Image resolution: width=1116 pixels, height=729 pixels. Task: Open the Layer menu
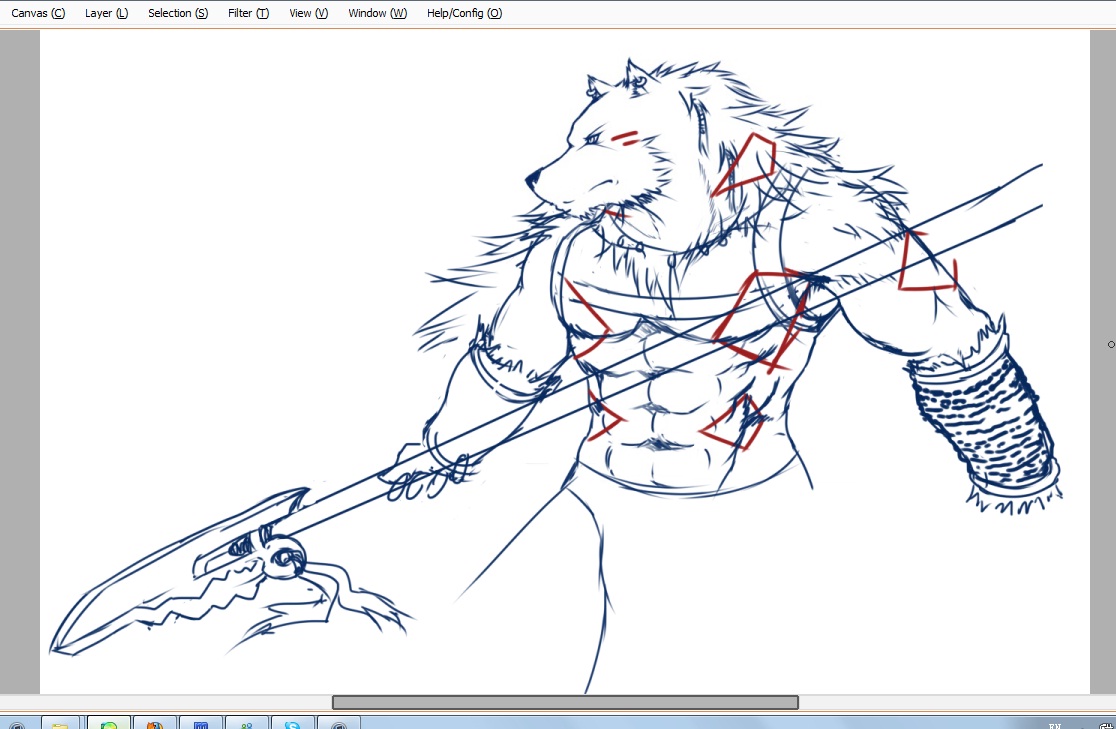[x=106, y=13]
